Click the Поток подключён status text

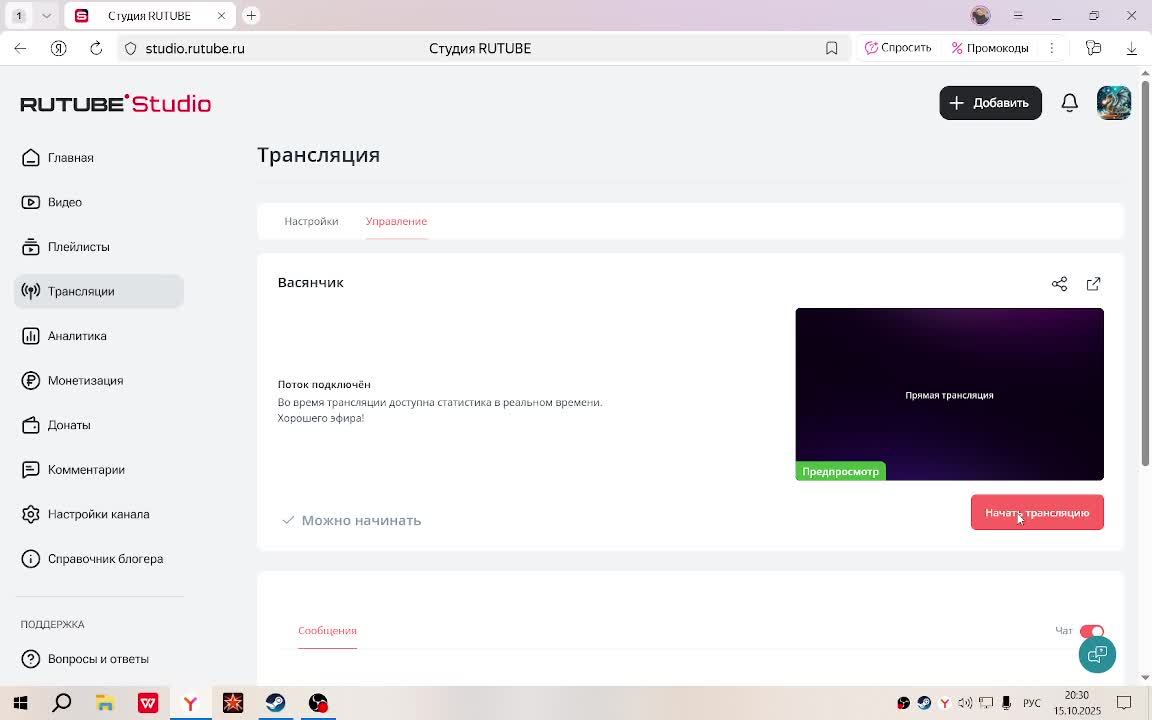click(x=324, y=384)
